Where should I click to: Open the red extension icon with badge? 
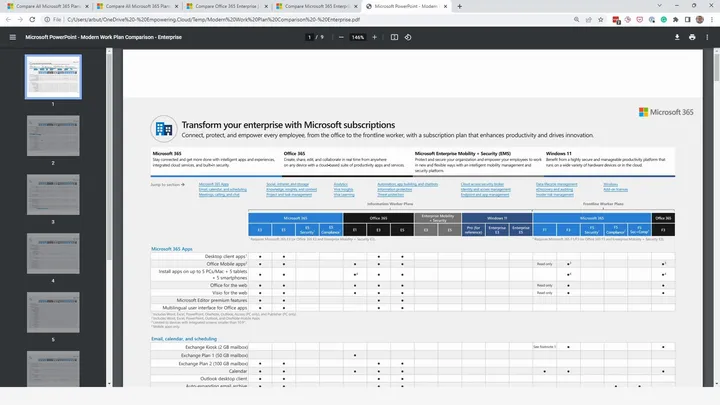616,20
